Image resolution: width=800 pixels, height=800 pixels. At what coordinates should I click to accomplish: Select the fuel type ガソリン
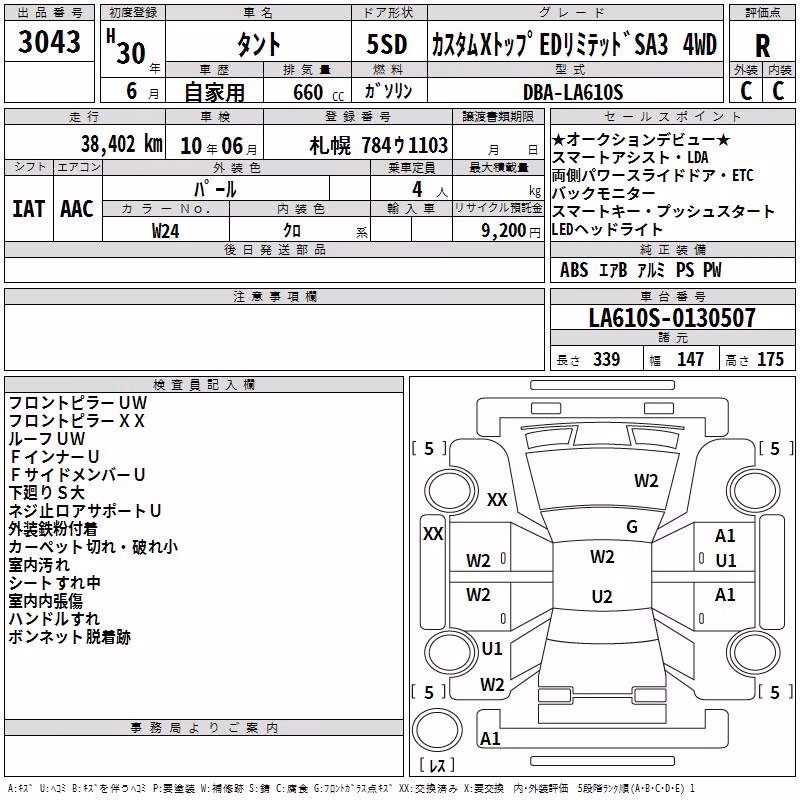click(x=388, y=91)
